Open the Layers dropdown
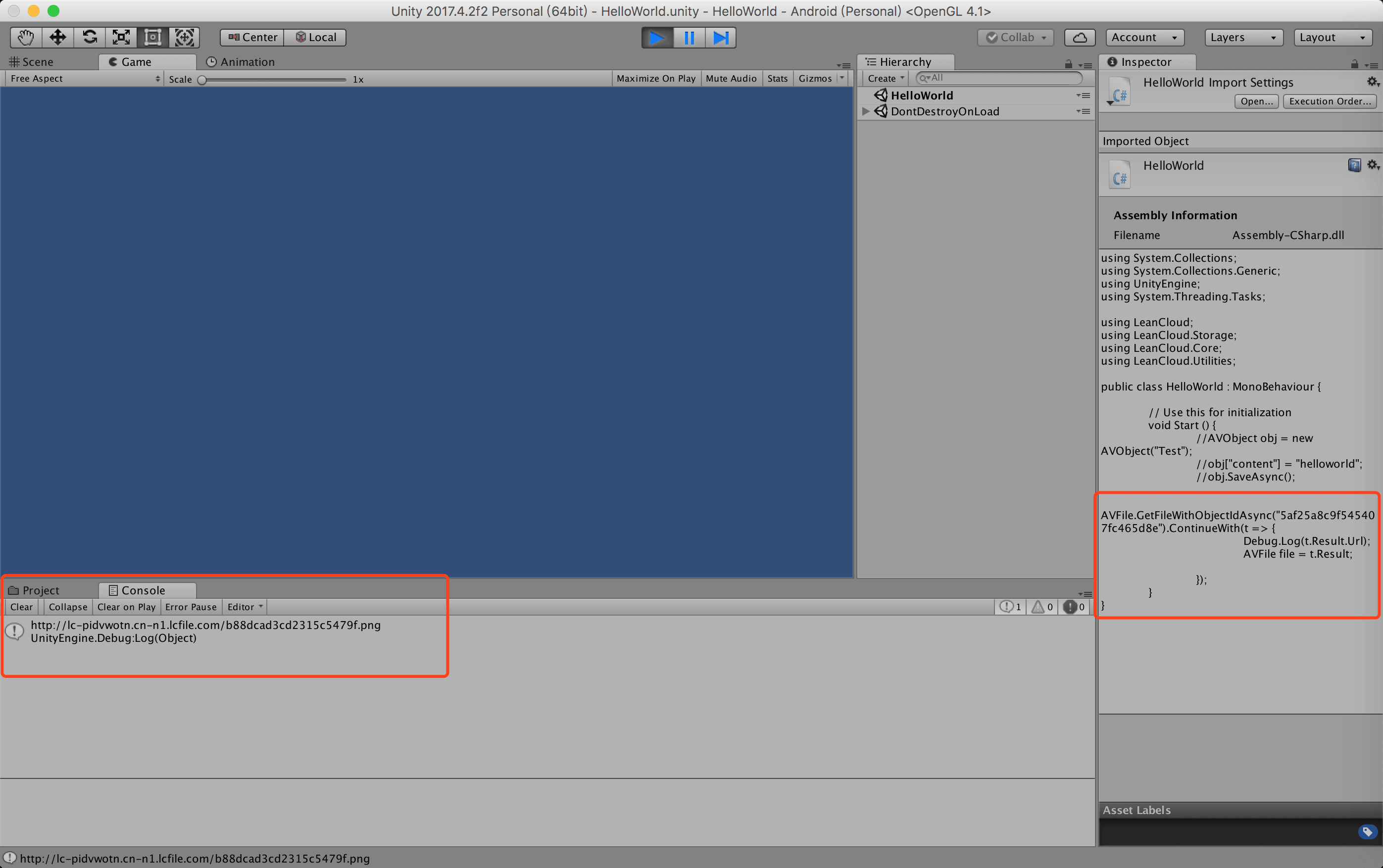 point(1243,37)
